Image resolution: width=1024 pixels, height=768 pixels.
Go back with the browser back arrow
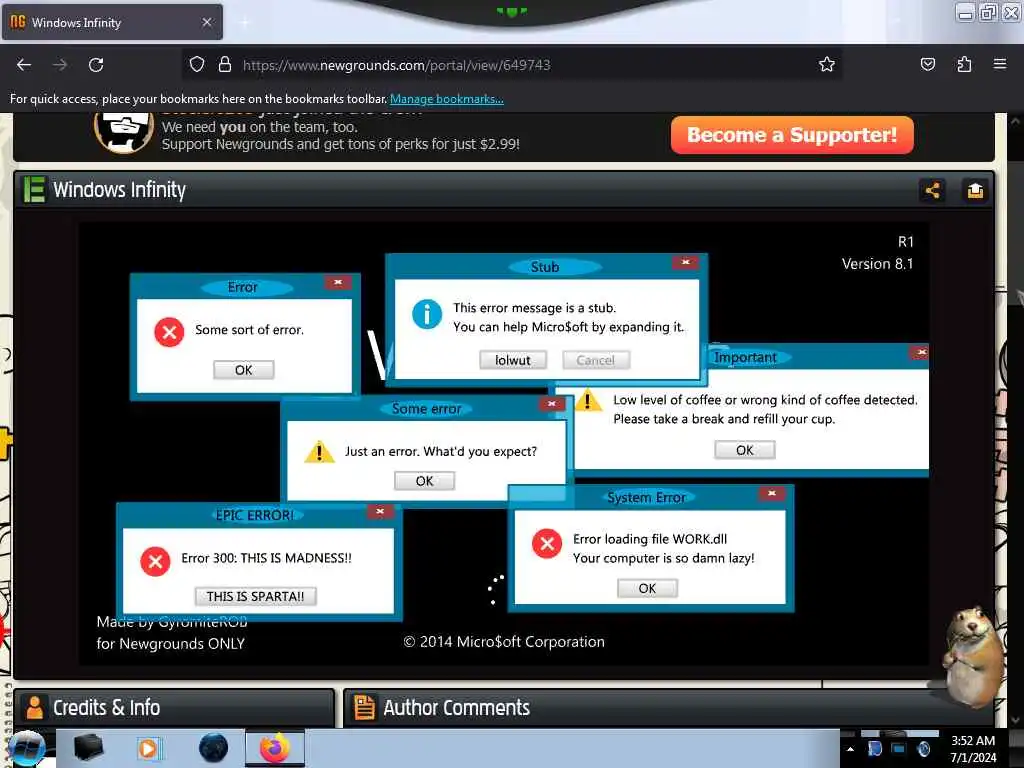pyautogui.click(x=24, y=65)
